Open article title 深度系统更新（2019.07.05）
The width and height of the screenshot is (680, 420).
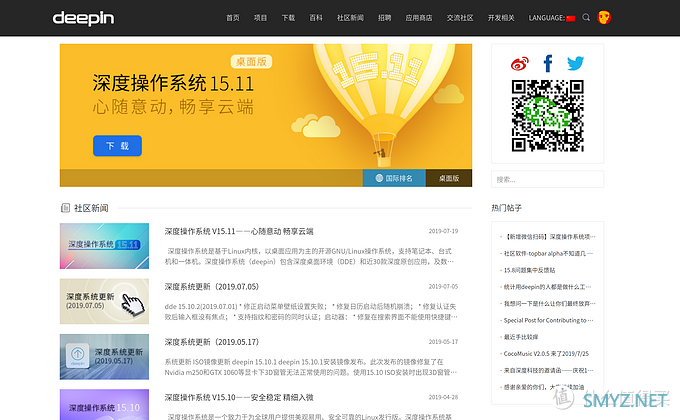(x=212, y=287)
